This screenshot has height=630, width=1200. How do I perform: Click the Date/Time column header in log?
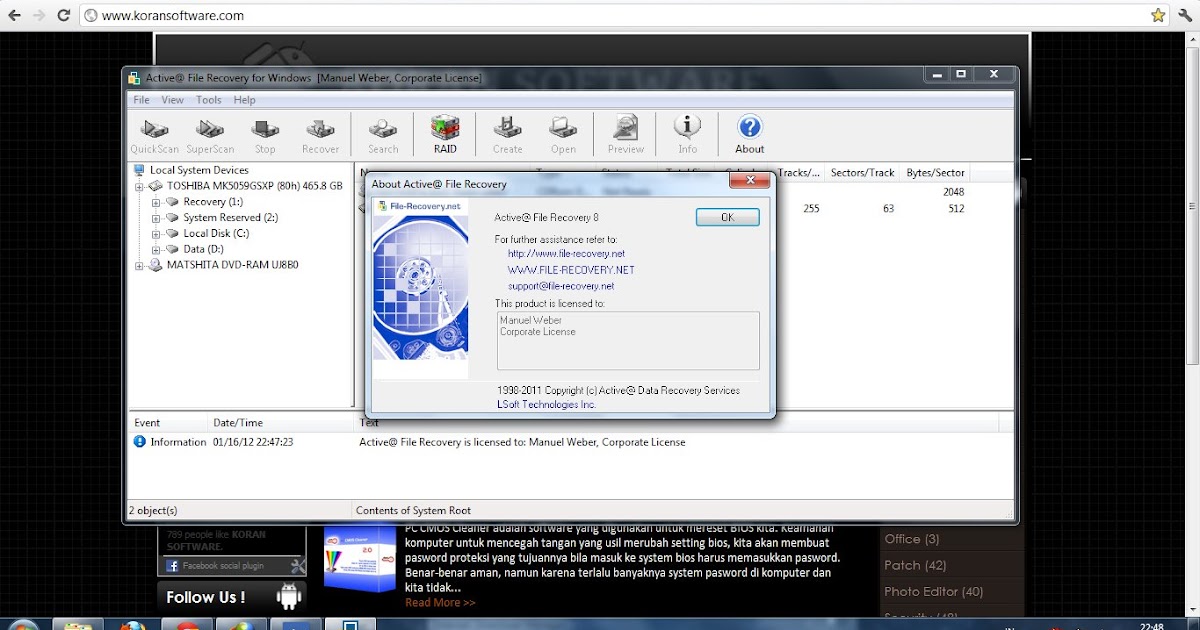tap(281, 423)
